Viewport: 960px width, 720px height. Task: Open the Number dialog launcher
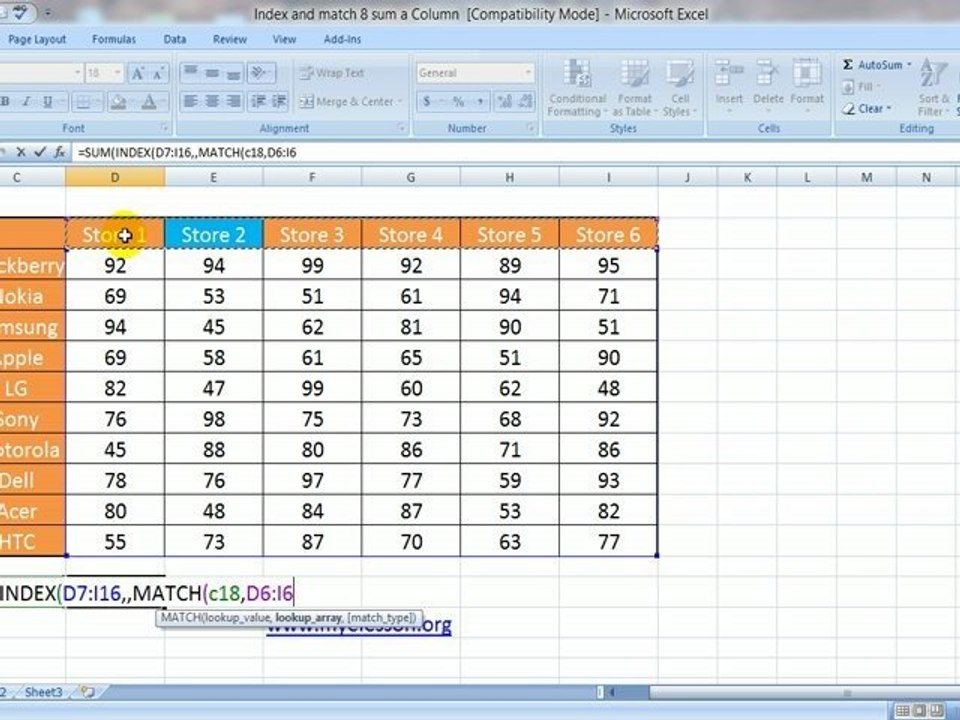[x=530, y=128]
